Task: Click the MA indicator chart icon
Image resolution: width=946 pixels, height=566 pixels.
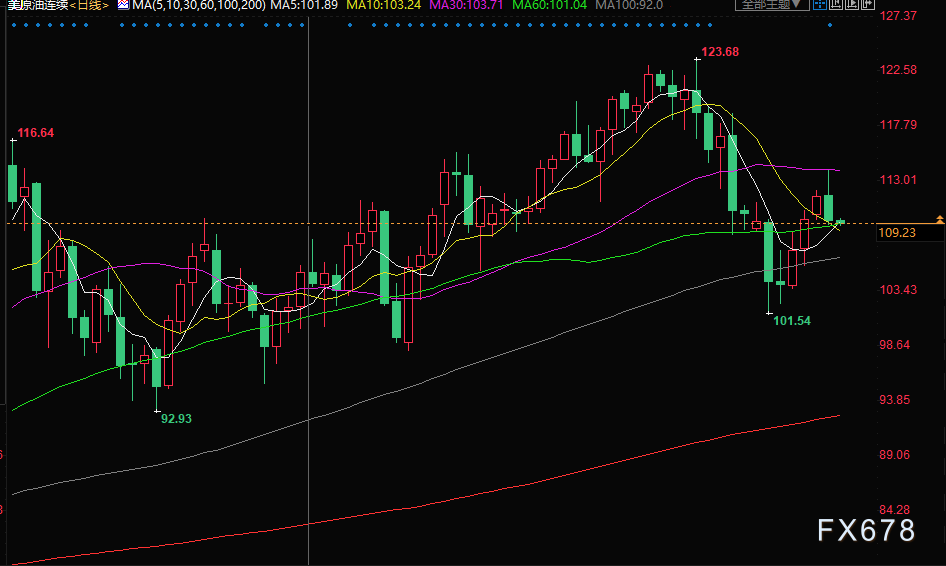Action: coord(123,5)
